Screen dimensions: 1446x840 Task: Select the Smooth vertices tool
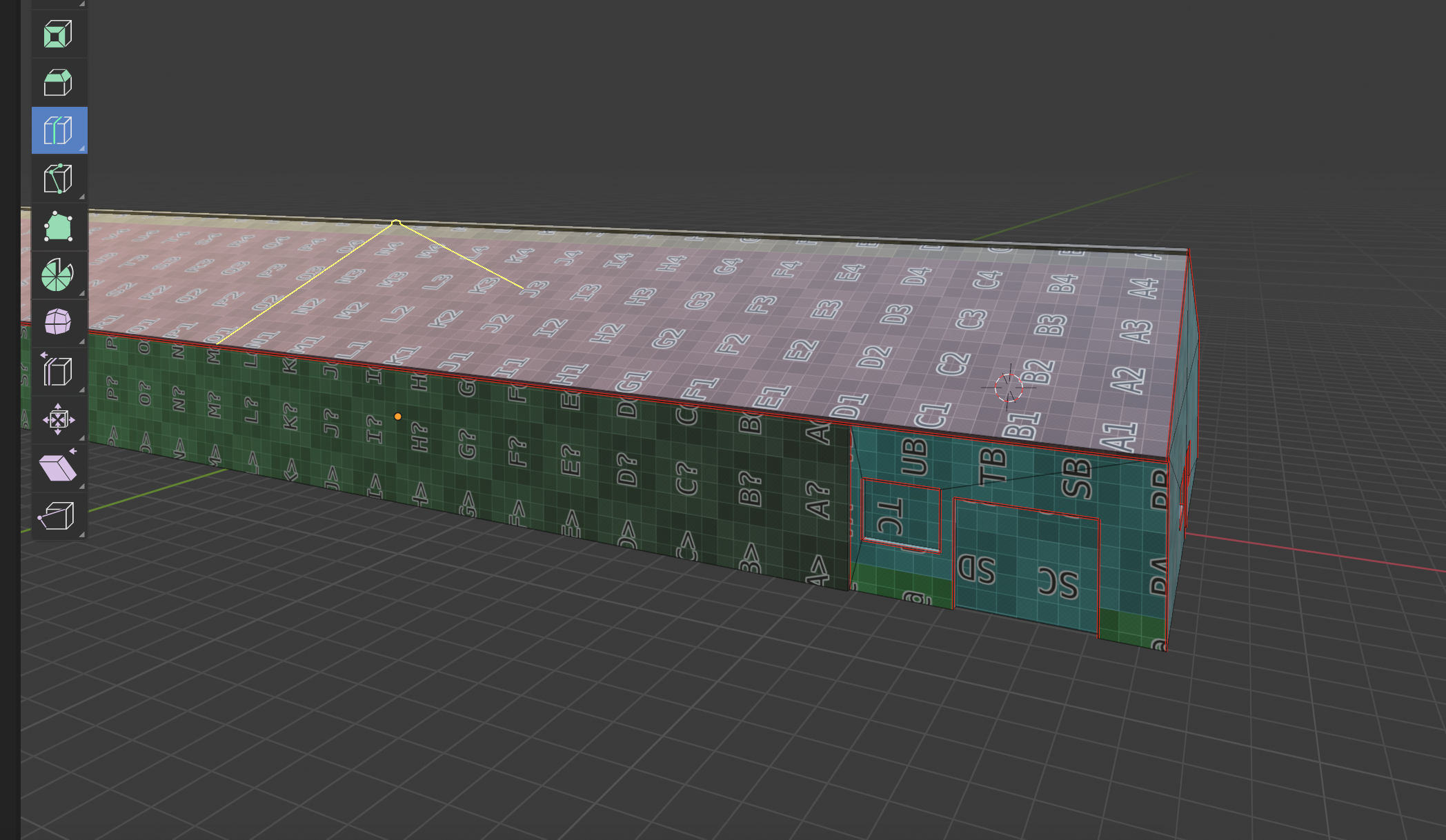(x=59, y=322)
